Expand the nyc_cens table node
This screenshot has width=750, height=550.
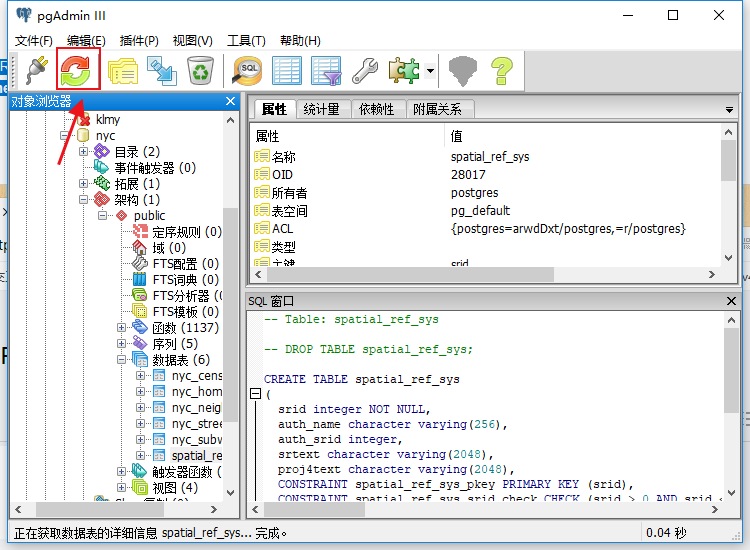[141, 375]
